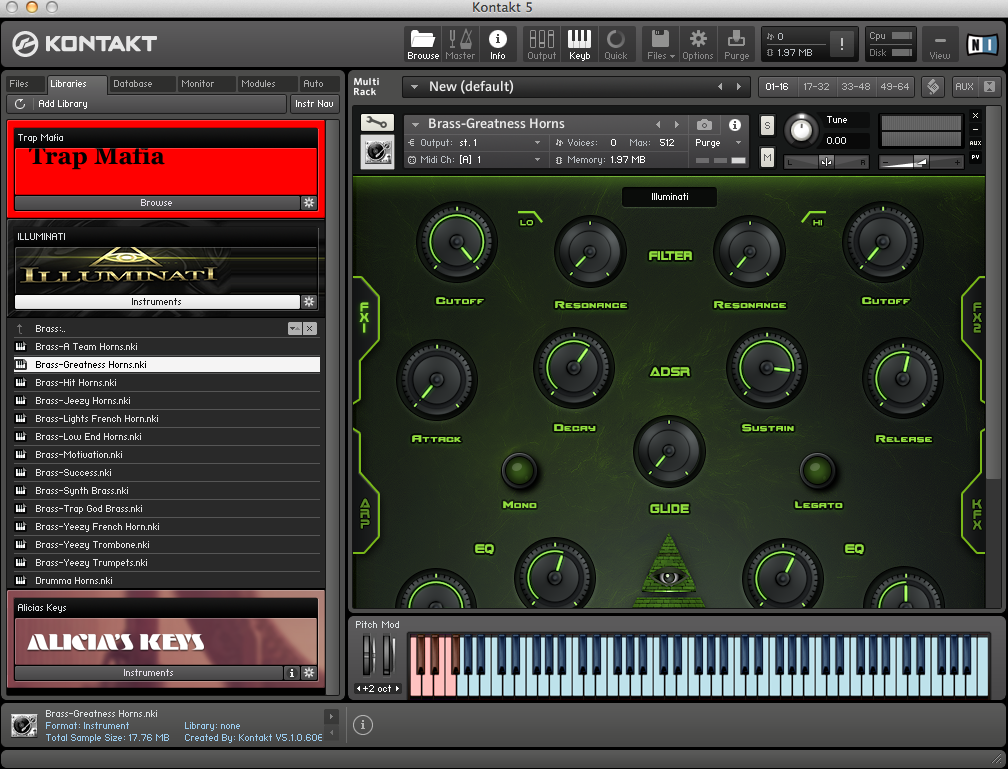Click the instrument thumbnail icon in status bar

(x=24, y=725)
